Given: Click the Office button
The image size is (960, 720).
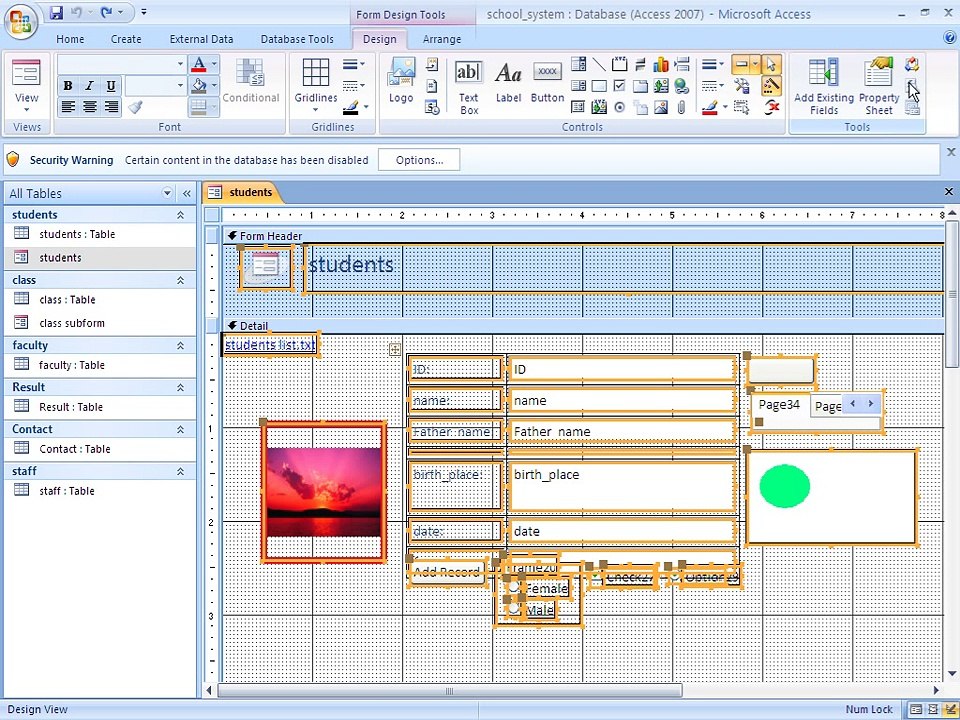Looking at the screenshot, I should [21, 21].
